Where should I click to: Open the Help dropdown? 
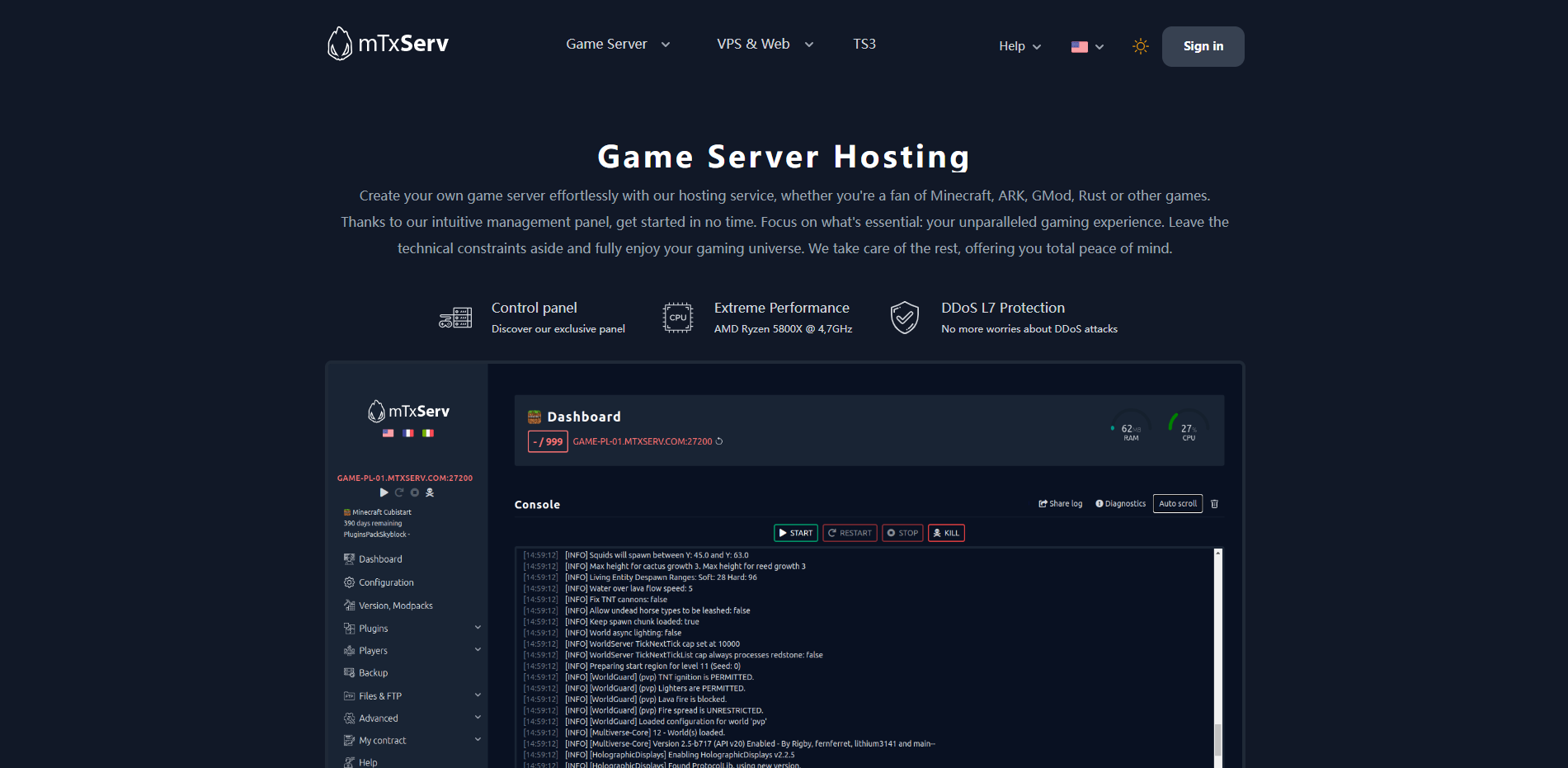coord(1019,46)
